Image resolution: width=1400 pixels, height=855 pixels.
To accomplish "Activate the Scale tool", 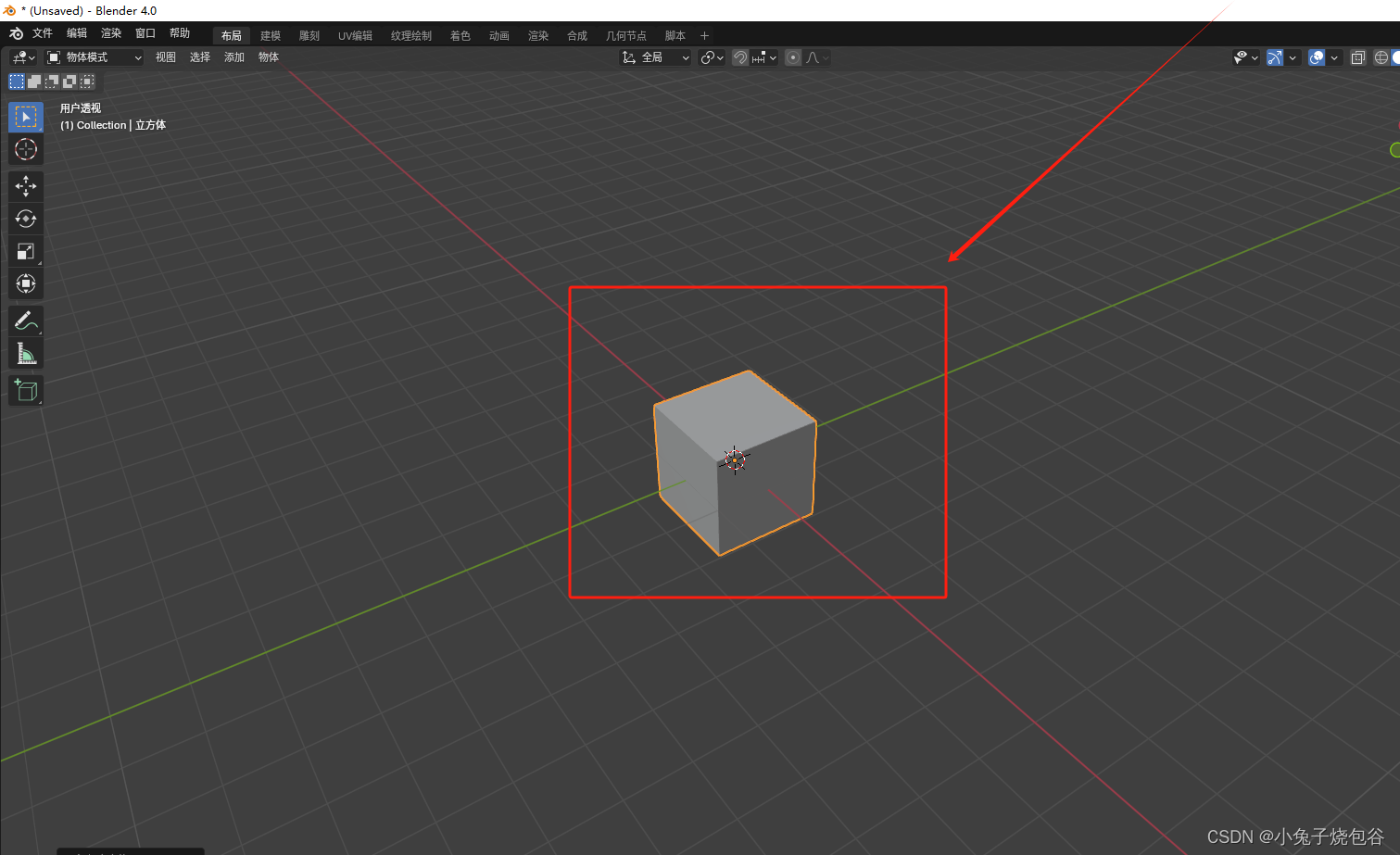I will point(26,251).
